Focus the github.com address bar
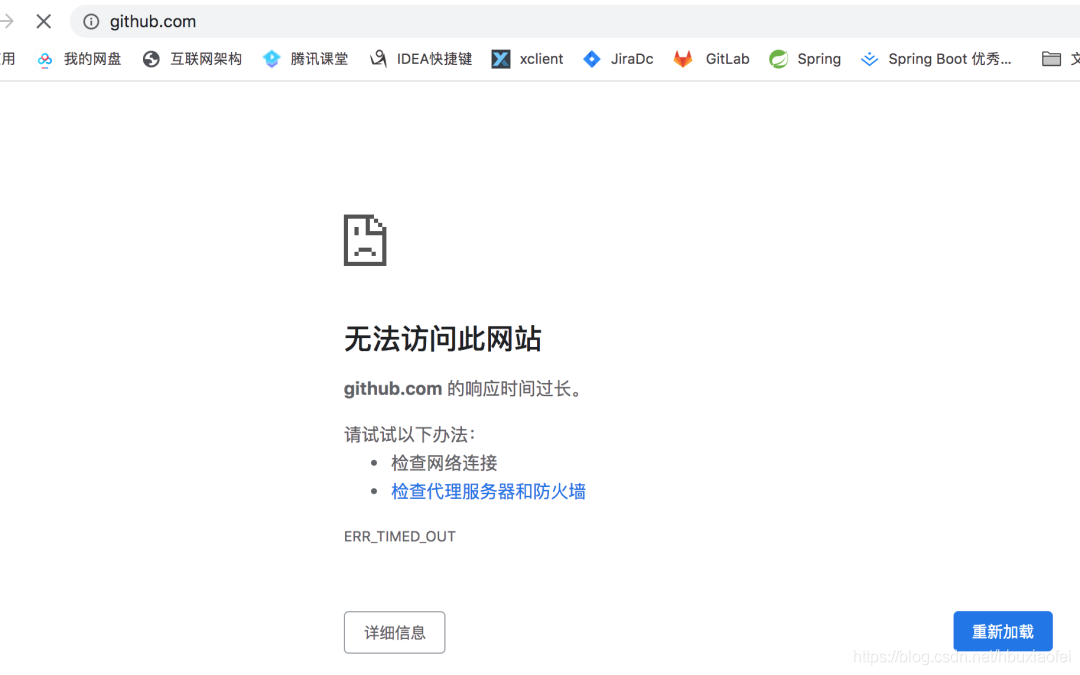1080x675 pixels. [574, 21]
